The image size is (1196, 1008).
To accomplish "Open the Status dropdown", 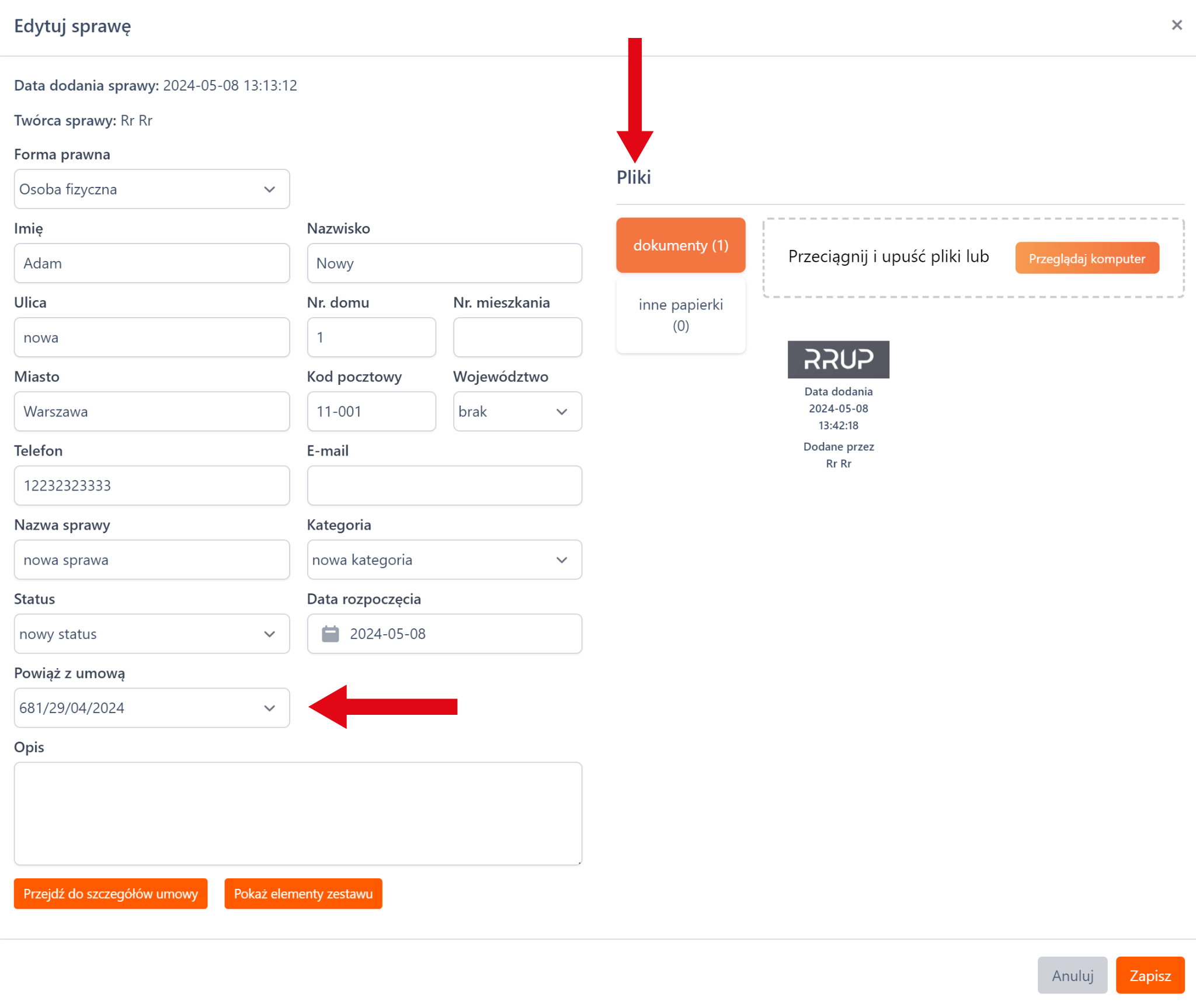I will coord(152,634).
